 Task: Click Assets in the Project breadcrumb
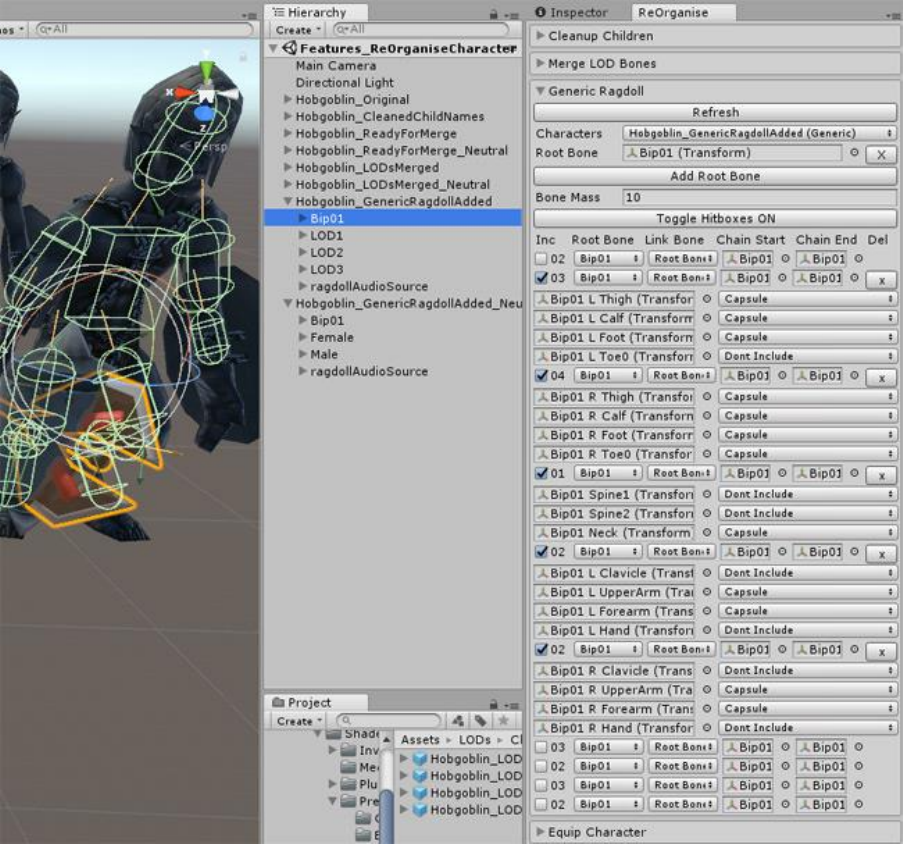click(420, 740)
